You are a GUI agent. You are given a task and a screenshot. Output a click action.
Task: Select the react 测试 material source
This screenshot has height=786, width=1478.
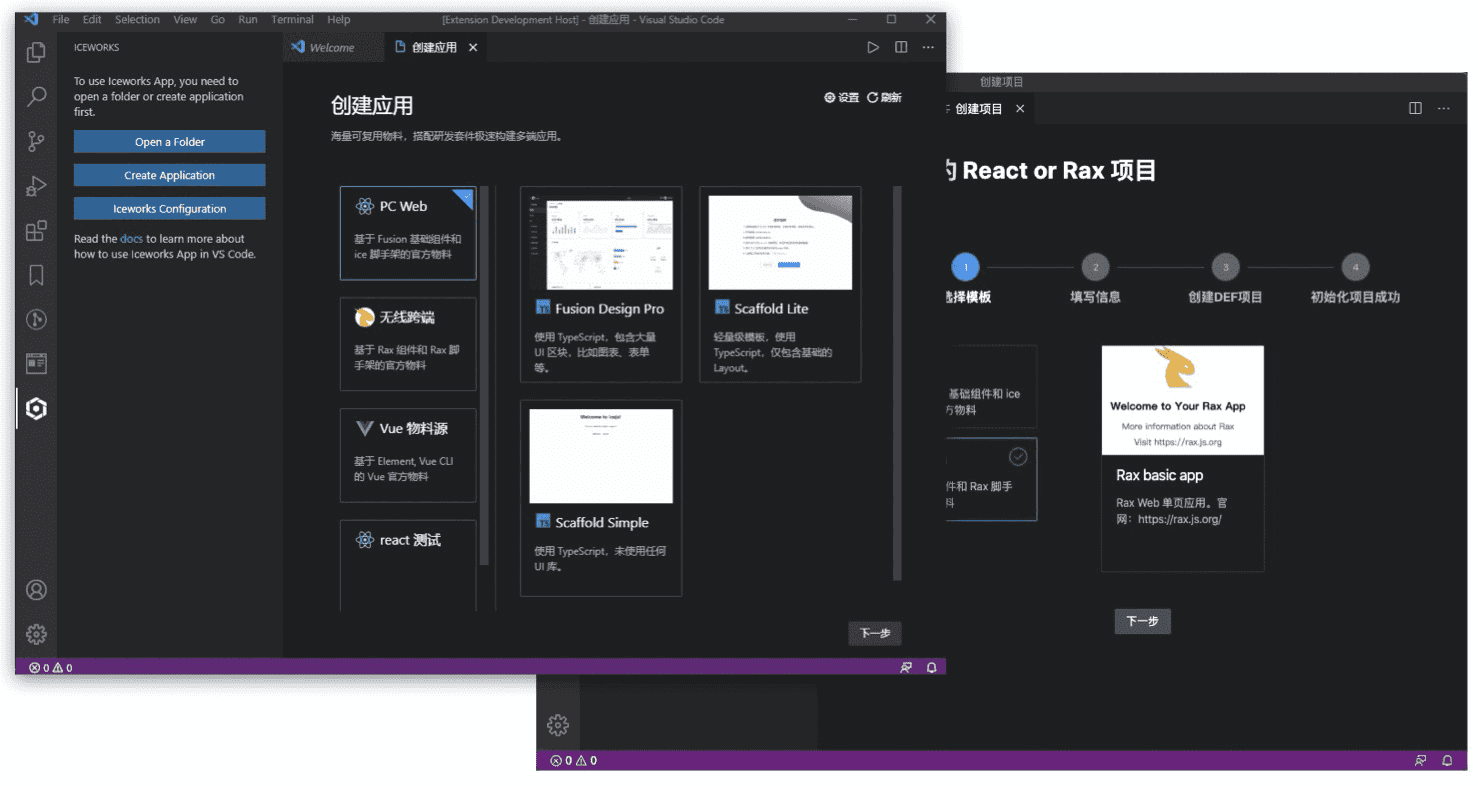click(408, 565)
